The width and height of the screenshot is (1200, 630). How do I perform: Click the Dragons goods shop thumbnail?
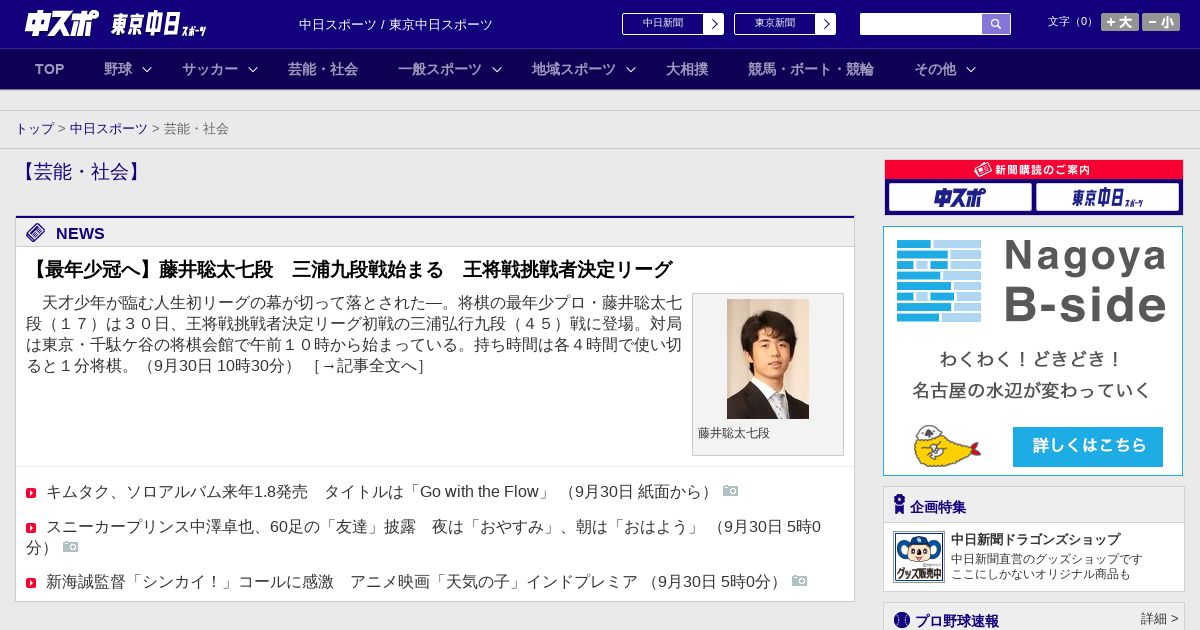coord(918,557)
